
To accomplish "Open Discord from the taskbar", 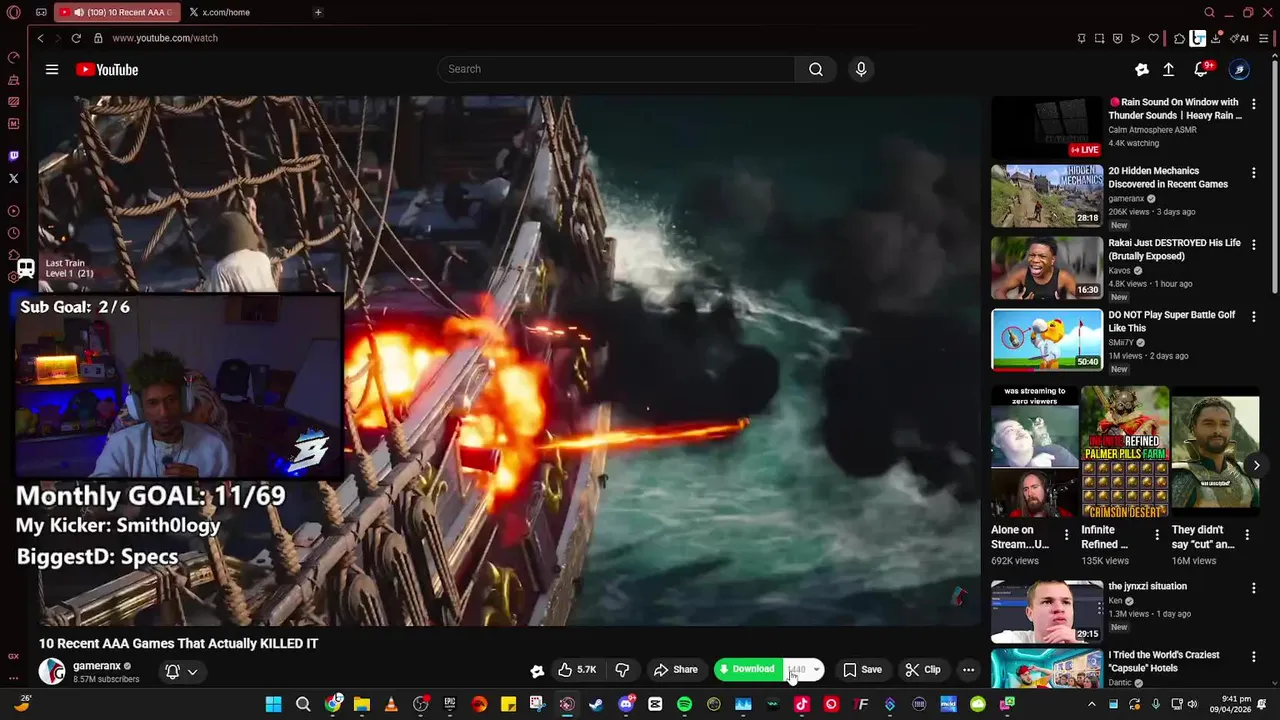I will click(626, 704).
